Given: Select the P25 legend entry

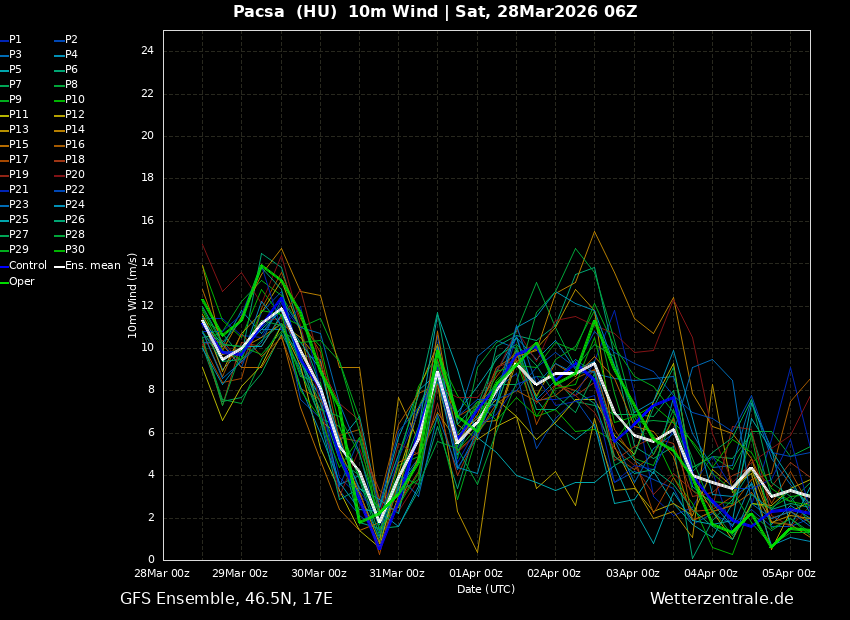Looking at the screenshot, I should [x=18, y=220].
